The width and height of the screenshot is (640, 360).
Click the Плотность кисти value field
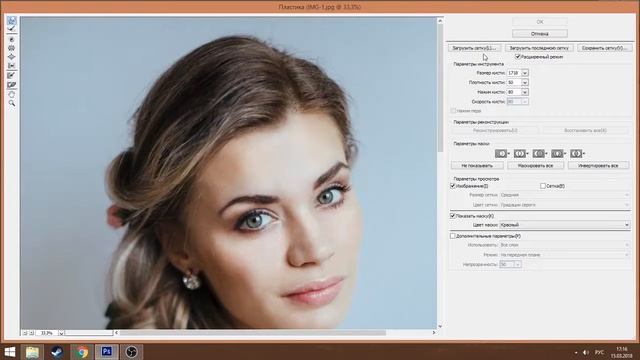tap(514, 82)
